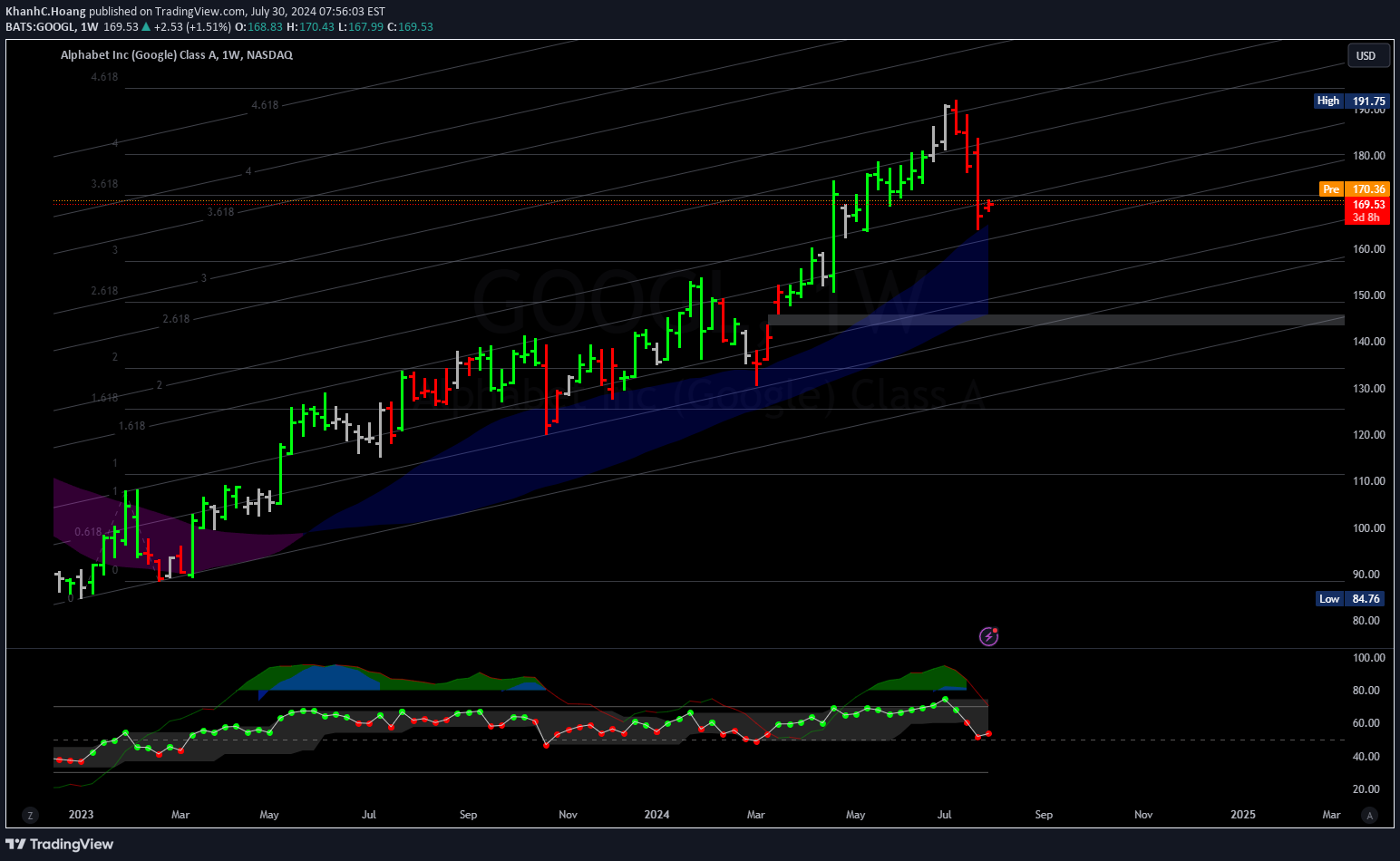Click the 60.00 indicator axis label
This screenshot has height=861, width=1400.
1366,723
